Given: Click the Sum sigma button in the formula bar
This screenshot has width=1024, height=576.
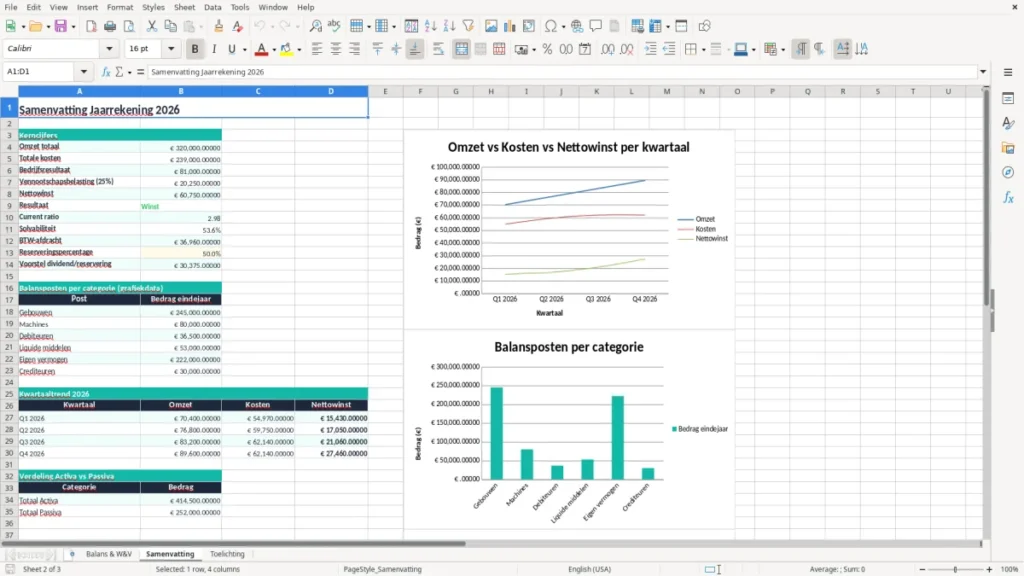Looking at the screenshot, I should coord(119,72).
